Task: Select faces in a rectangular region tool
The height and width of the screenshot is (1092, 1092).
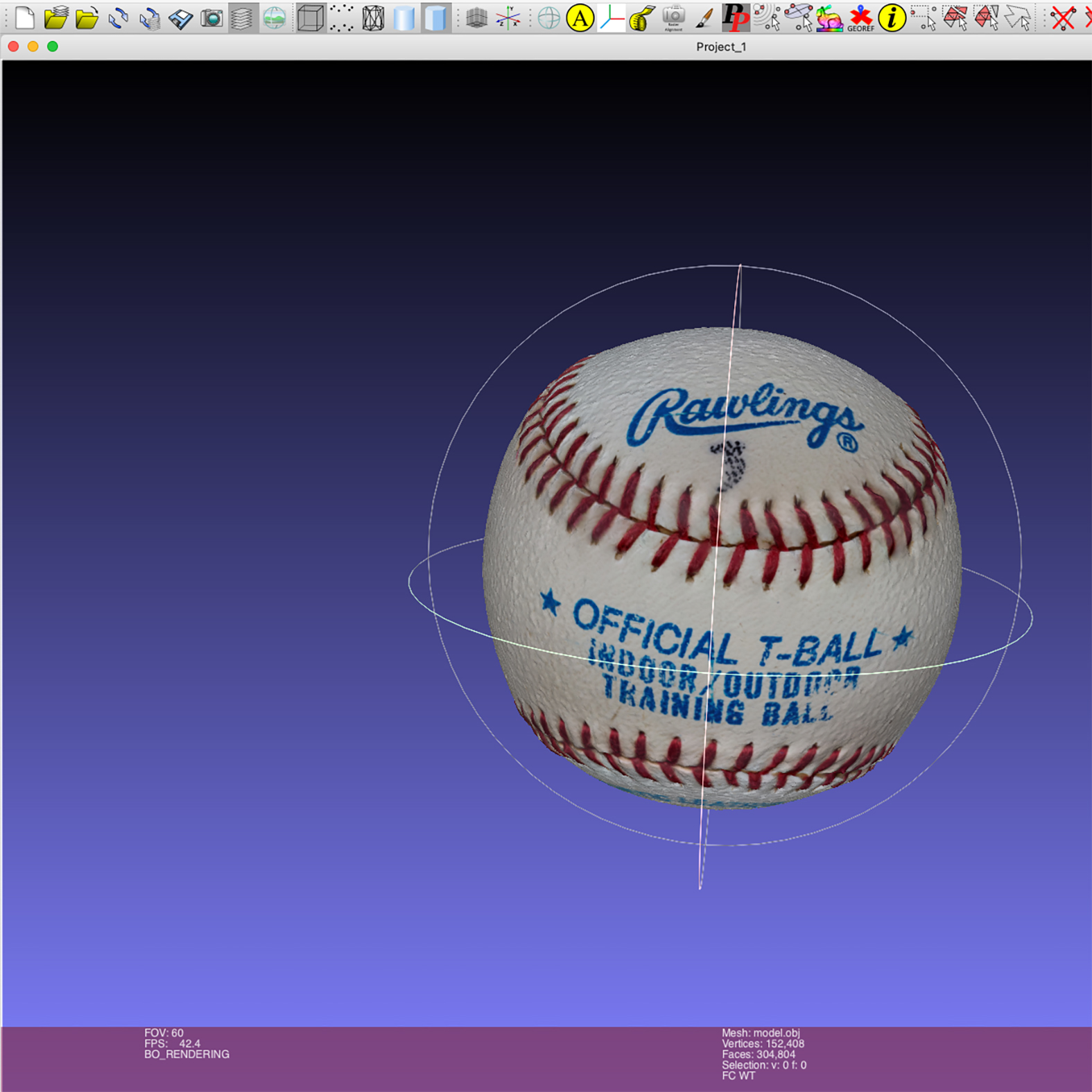Action: pos(955,18)
